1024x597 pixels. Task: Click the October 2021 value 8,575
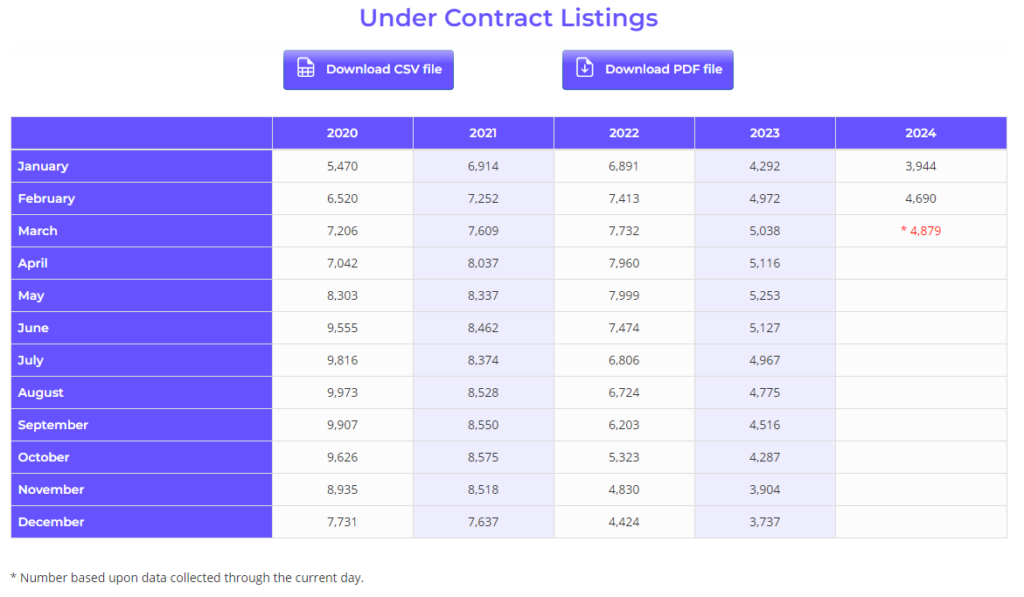pyautogui.click(x=483, y=457)
